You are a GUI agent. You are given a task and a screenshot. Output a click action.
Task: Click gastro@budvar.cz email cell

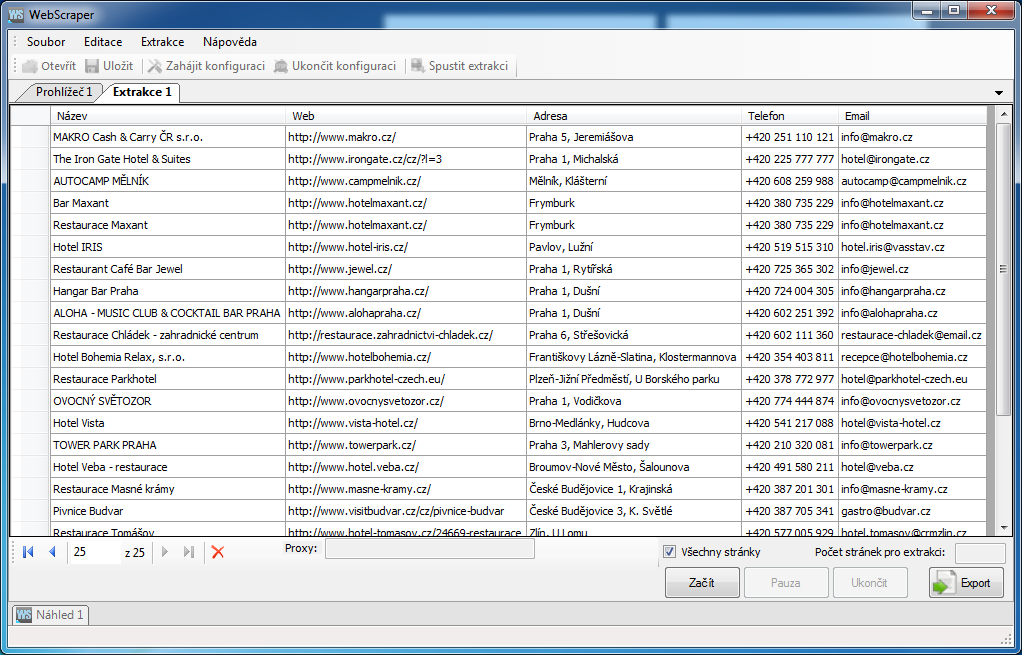pos(912,511)
